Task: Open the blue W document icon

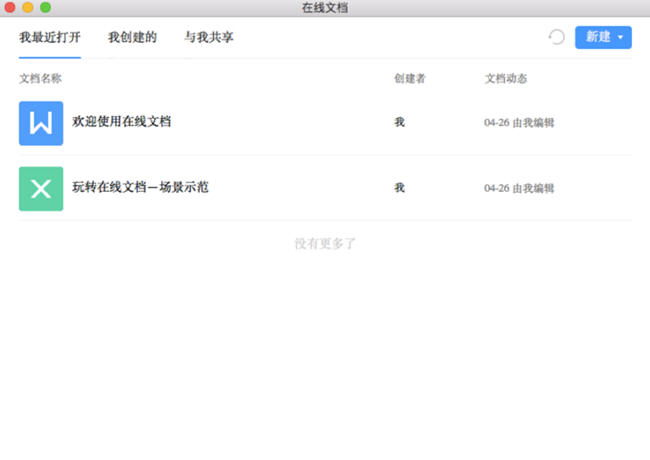Action: pos(41,123)
